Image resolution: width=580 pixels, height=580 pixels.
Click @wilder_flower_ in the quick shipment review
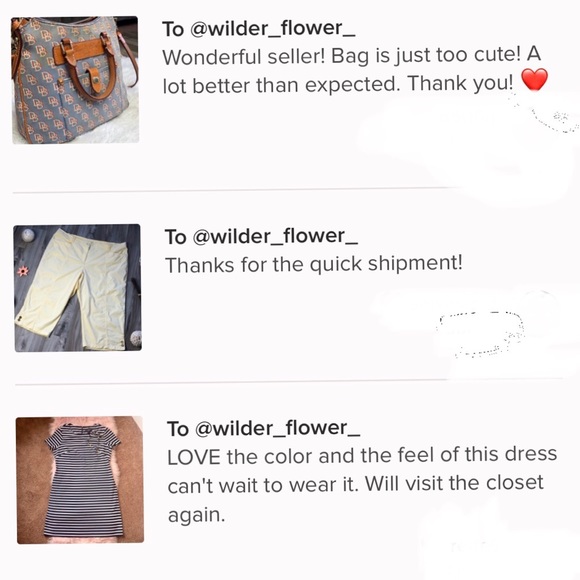pos(275,236)
